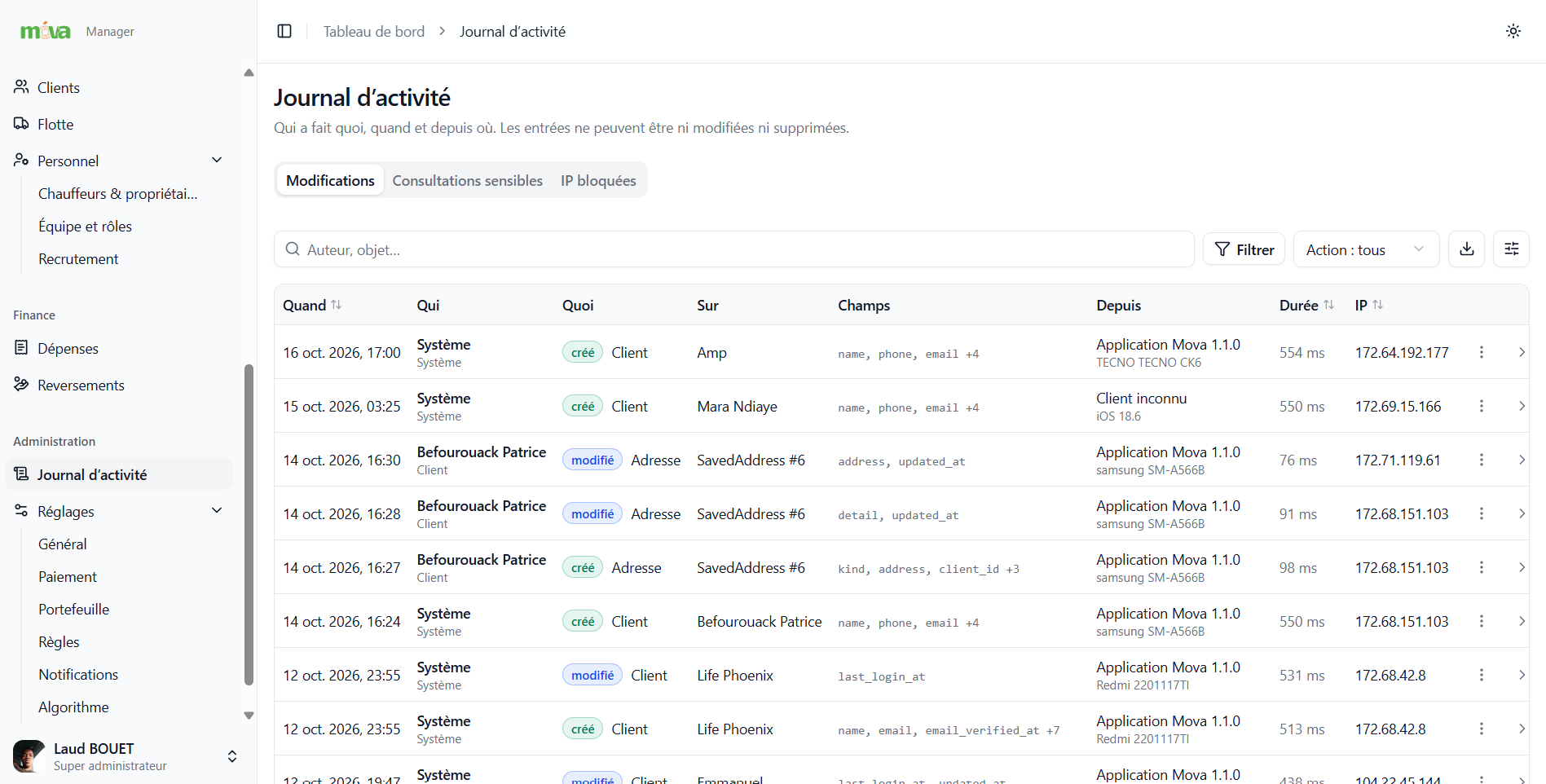Screen dimensions: 1546x784
Task: Go to Tableau de bord breadcrumb
Action: click(x=374, y=31)
